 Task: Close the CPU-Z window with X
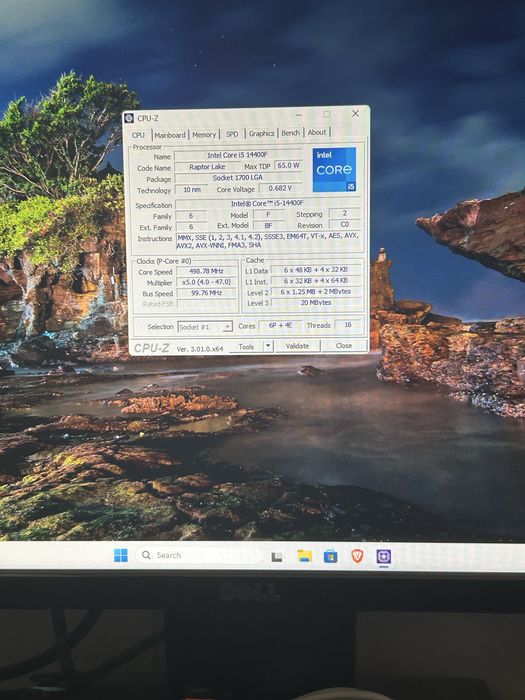tap(355, 113)
